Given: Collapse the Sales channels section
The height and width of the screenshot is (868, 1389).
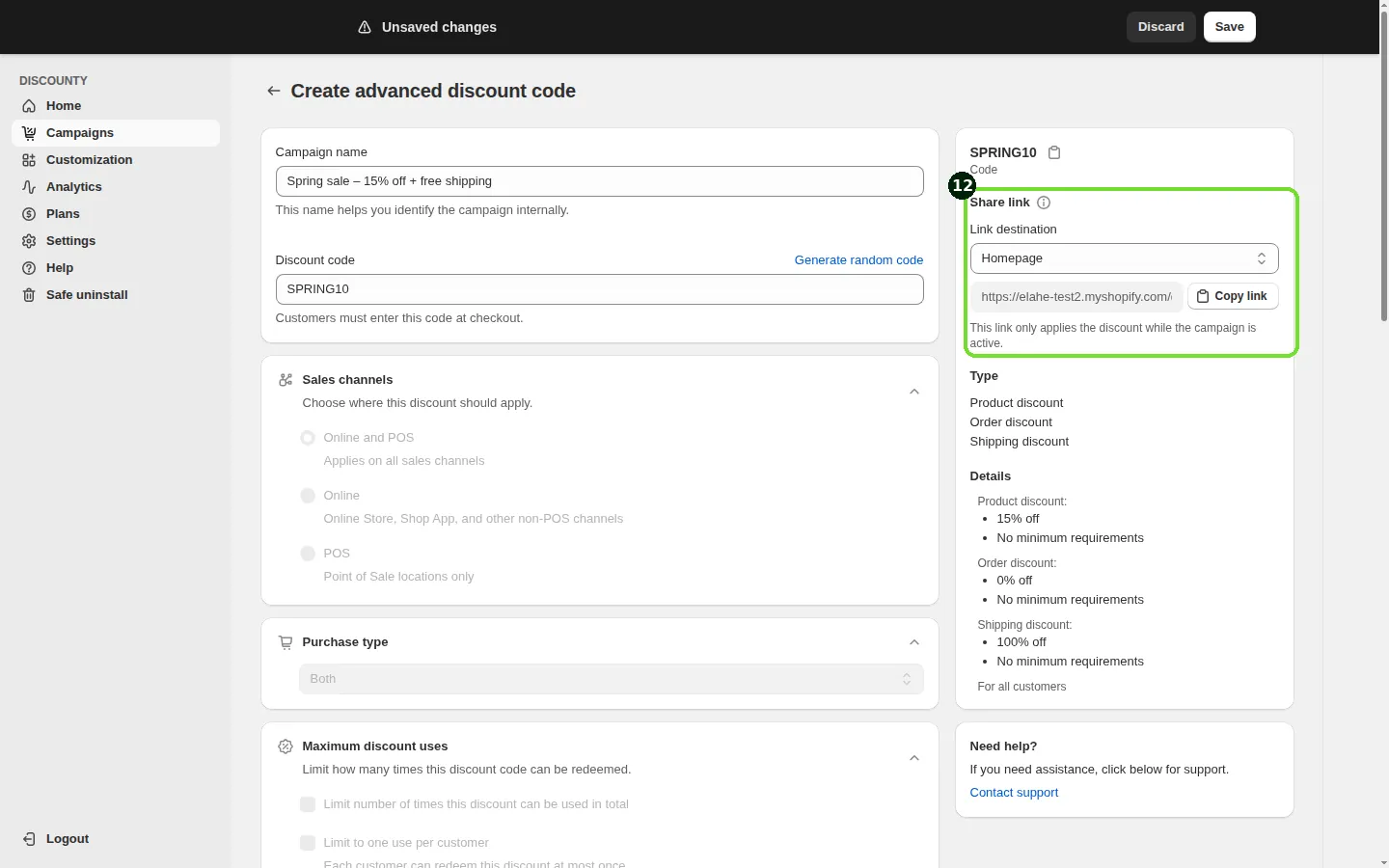Looking at the screenshot, I should pos(914,392).
